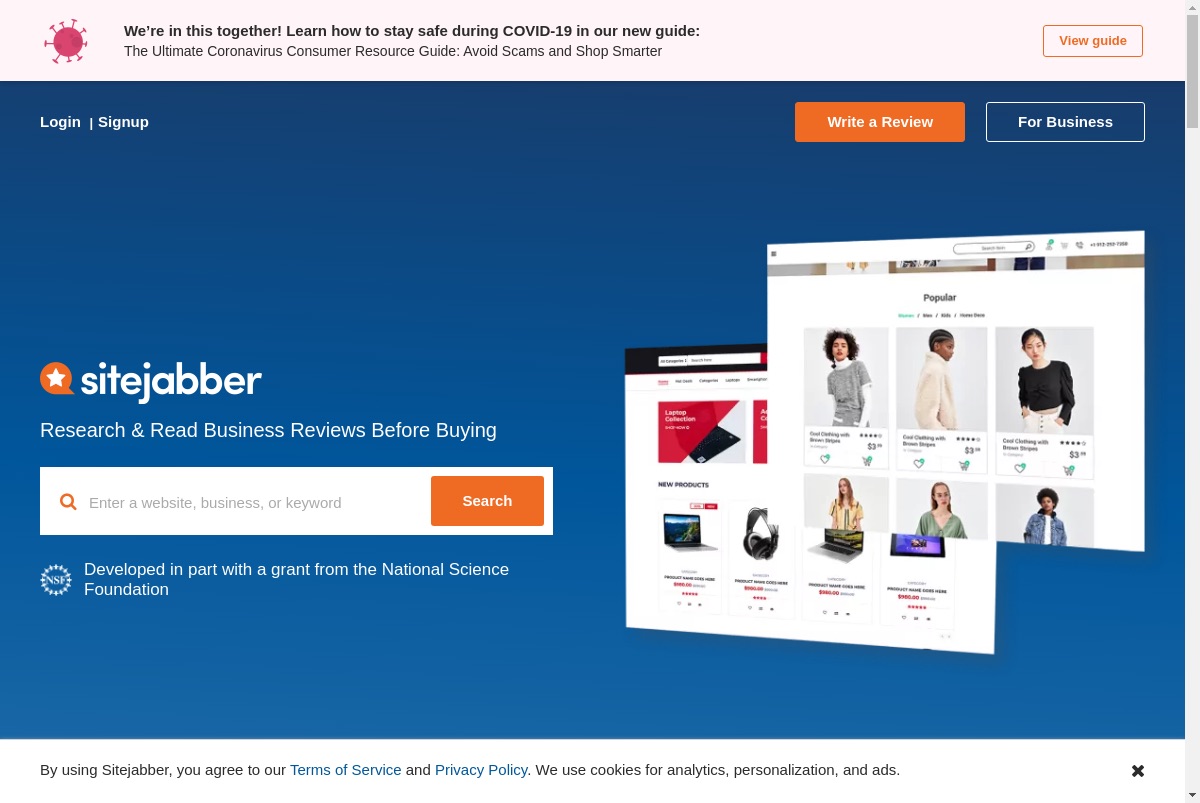Click the NSF seal icon
Image resolution: width=1200 pixels, height=803 pixels.
[x=56, y=580]
